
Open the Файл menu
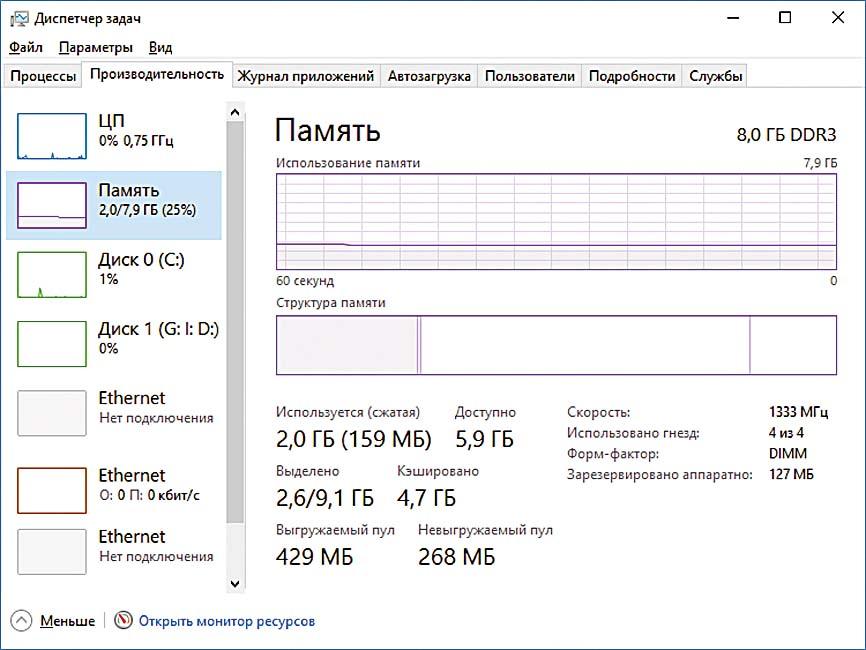(26, 47)
